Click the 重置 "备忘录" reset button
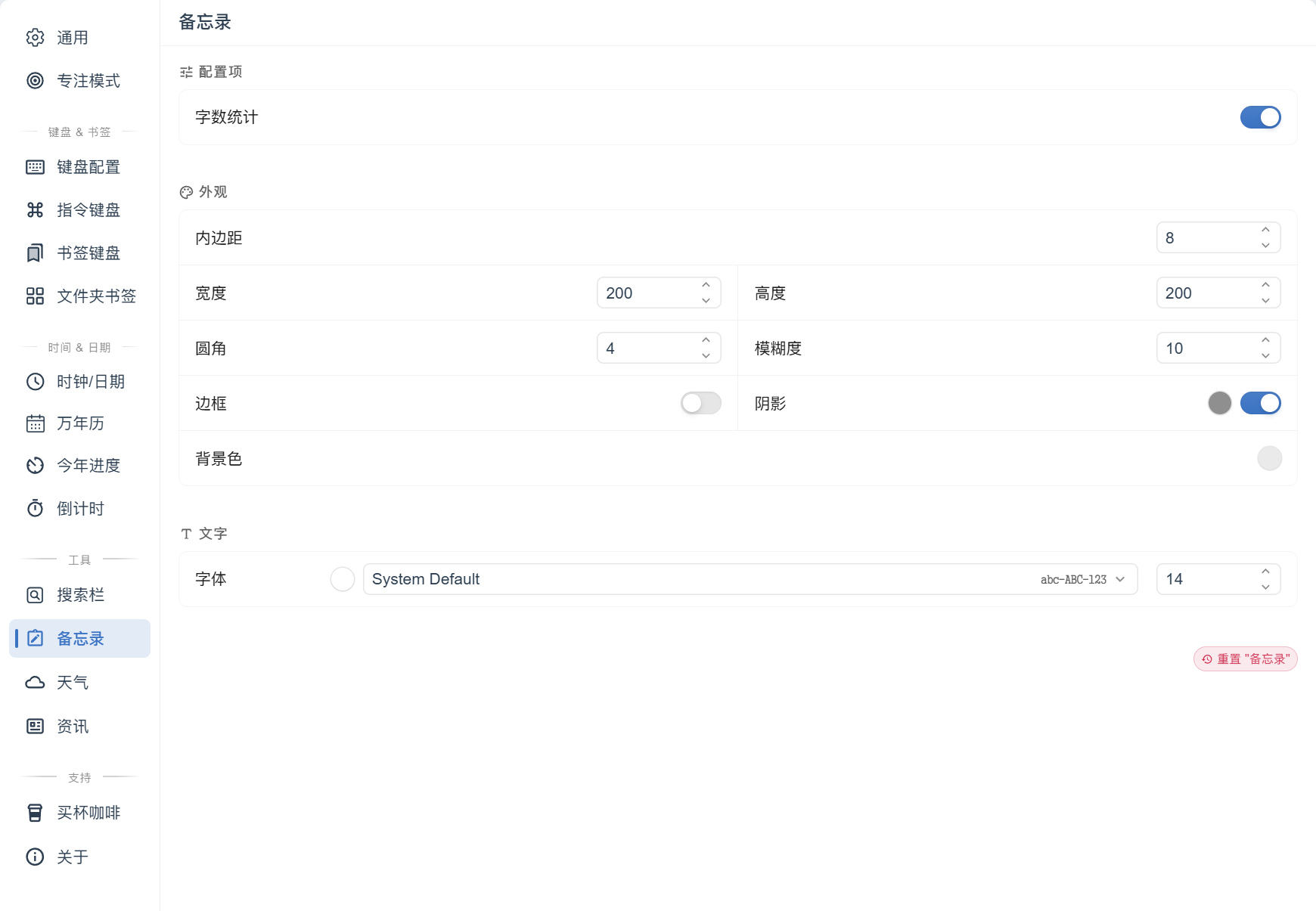Viewport: 1316px width, 911px height. tap(1246, 659)
